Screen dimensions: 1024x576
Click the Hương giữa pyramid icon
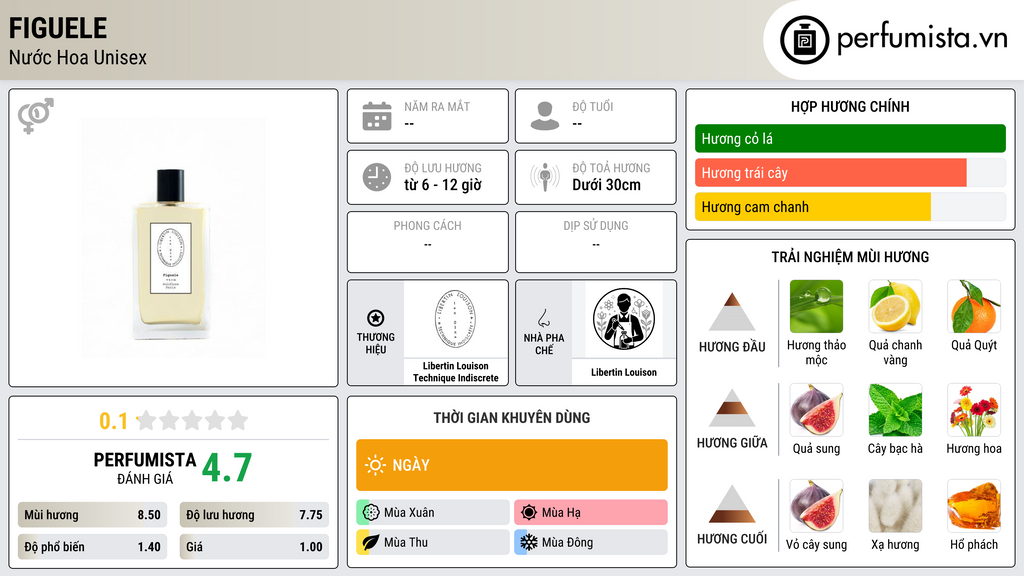point(732,408)
